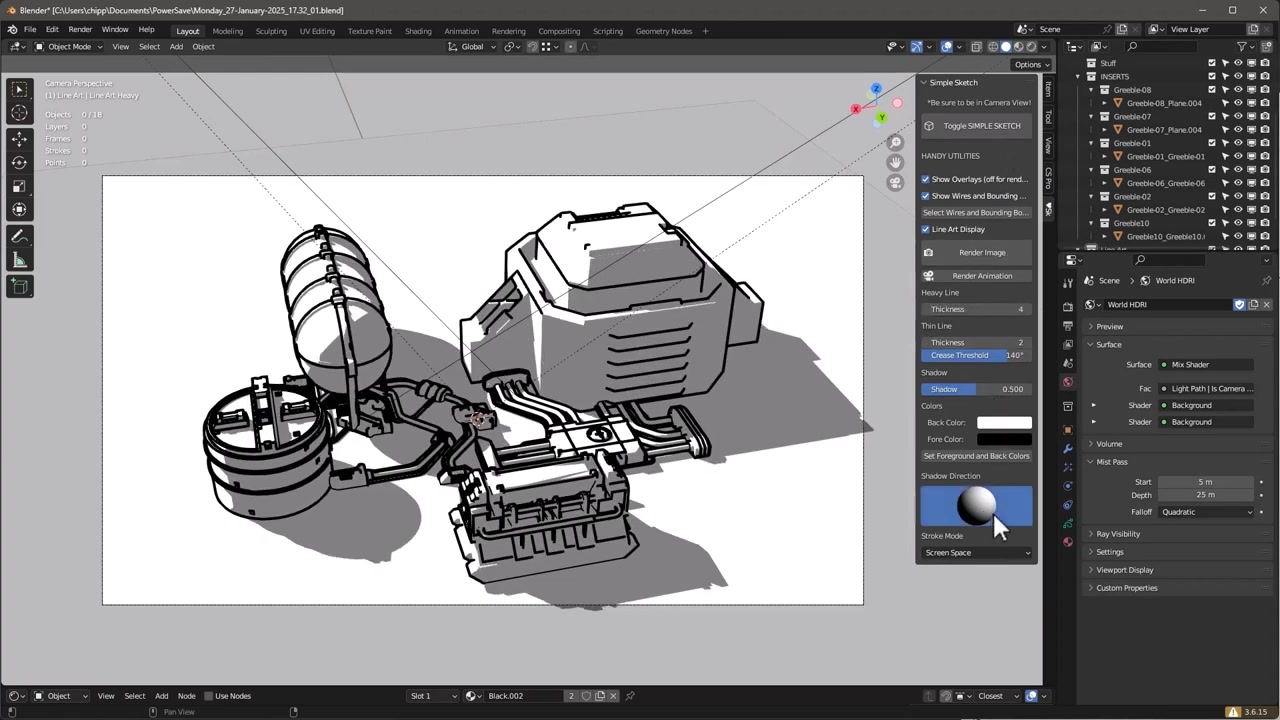Toggle the Show Wires and Bounding checkbox

pos(926,196)
